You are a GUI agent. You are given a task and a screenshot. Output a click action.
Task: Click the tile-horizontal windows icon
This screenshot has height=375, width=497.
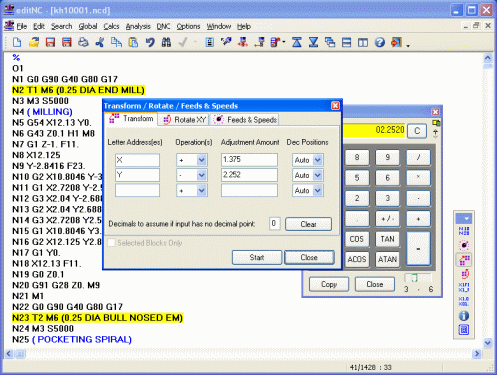[347, 42]
